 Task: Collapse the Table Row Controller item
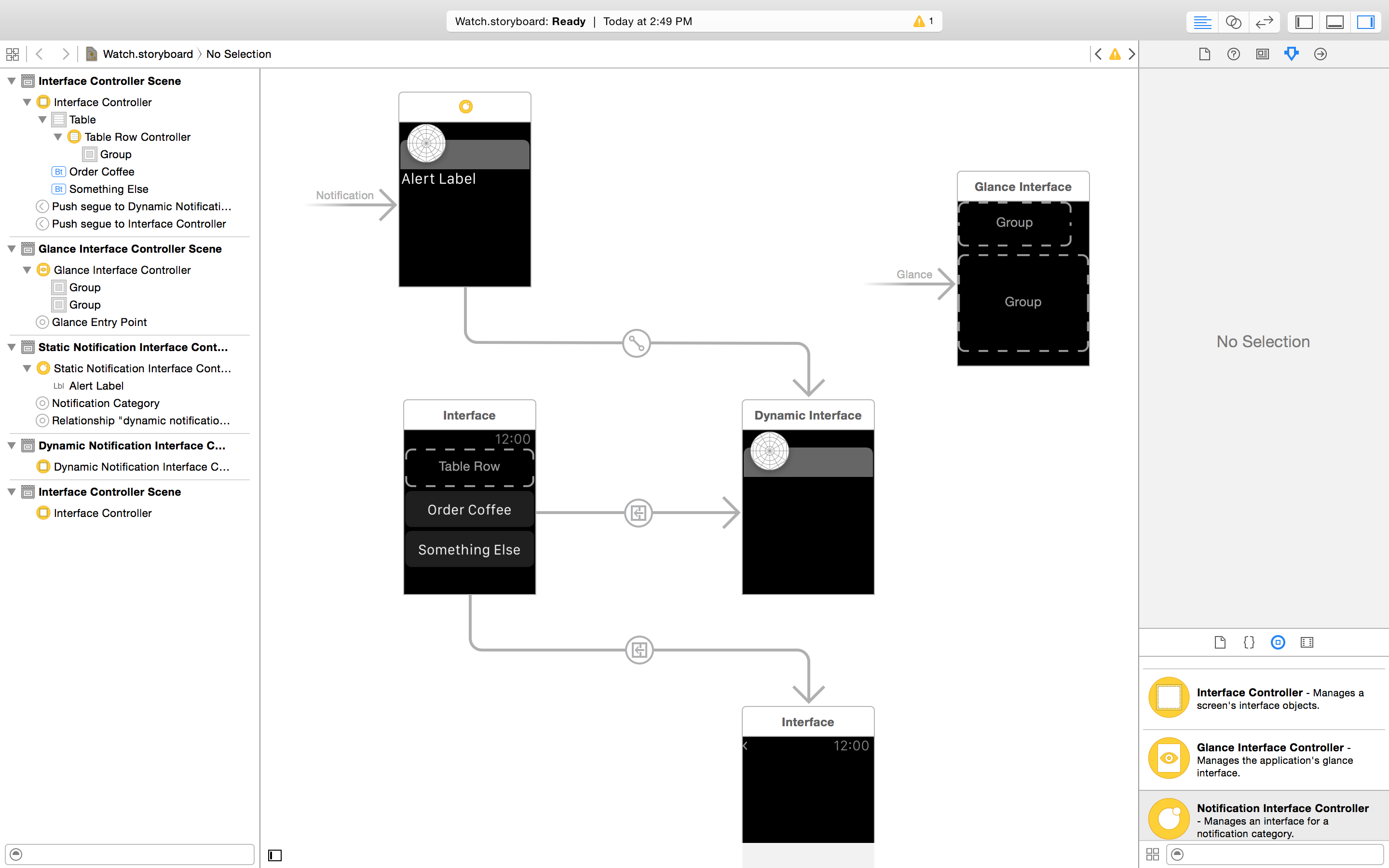58,136
